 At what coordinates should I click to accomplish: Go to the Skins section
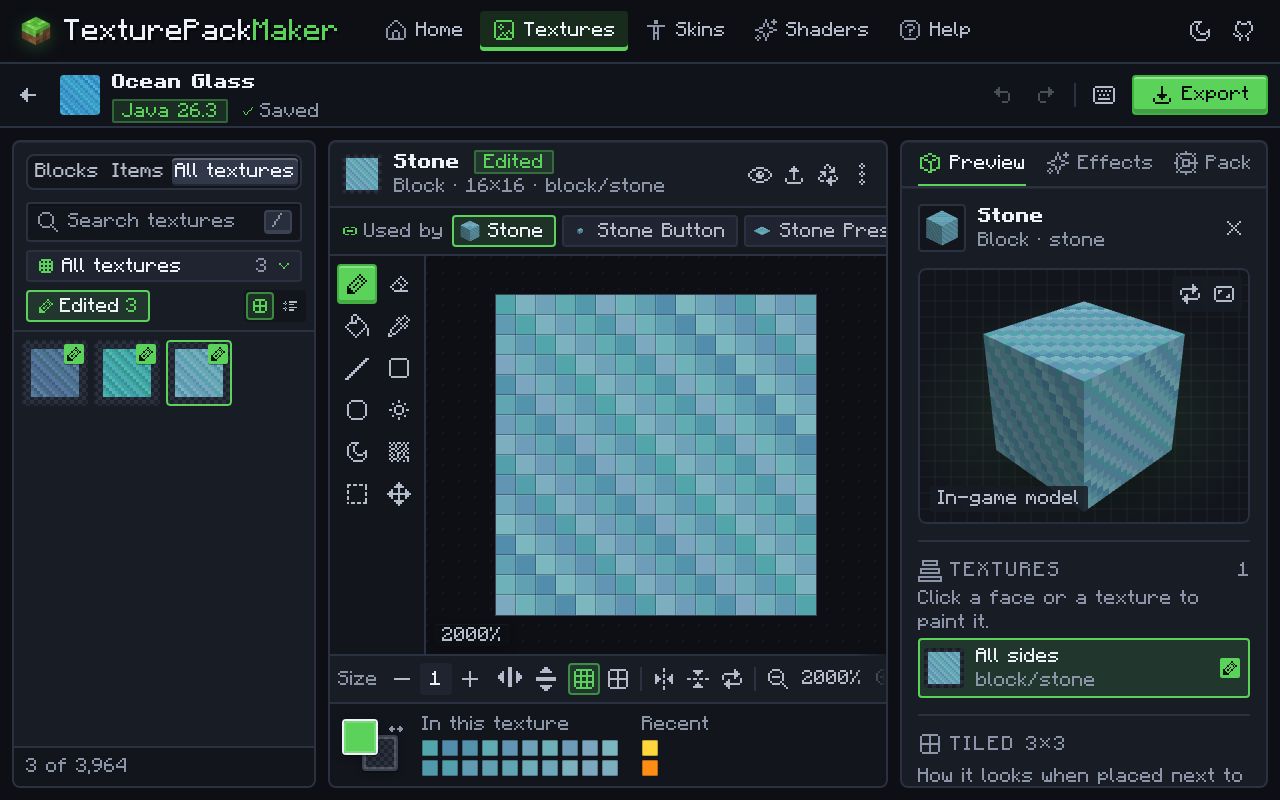click(x=685, y=30)
